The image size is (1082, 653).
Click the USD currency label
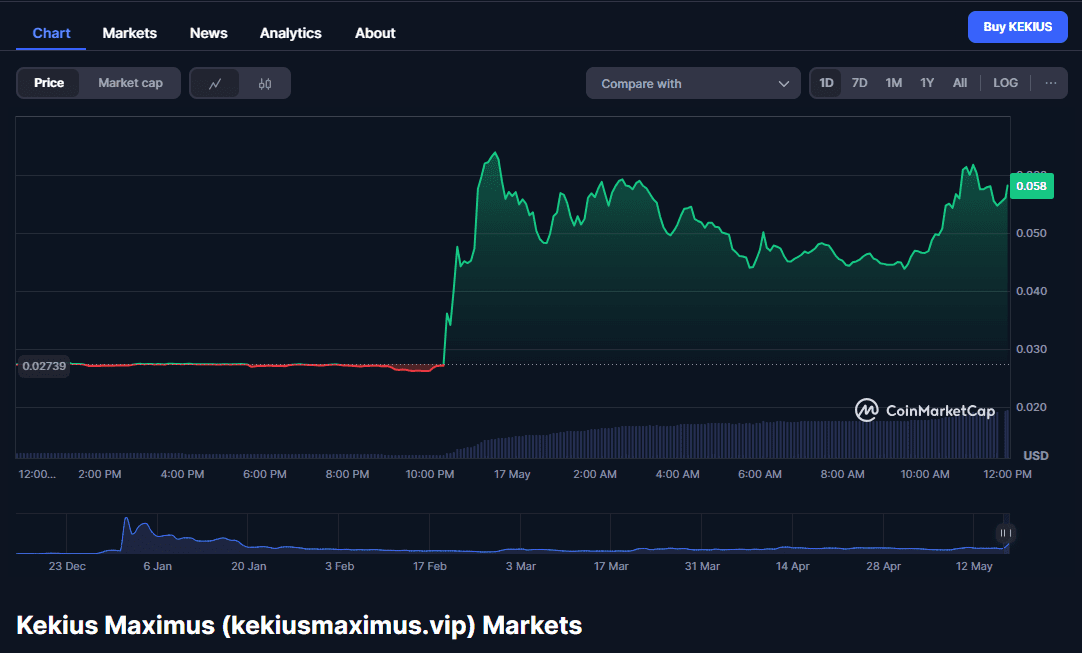tap(1036, 456)
